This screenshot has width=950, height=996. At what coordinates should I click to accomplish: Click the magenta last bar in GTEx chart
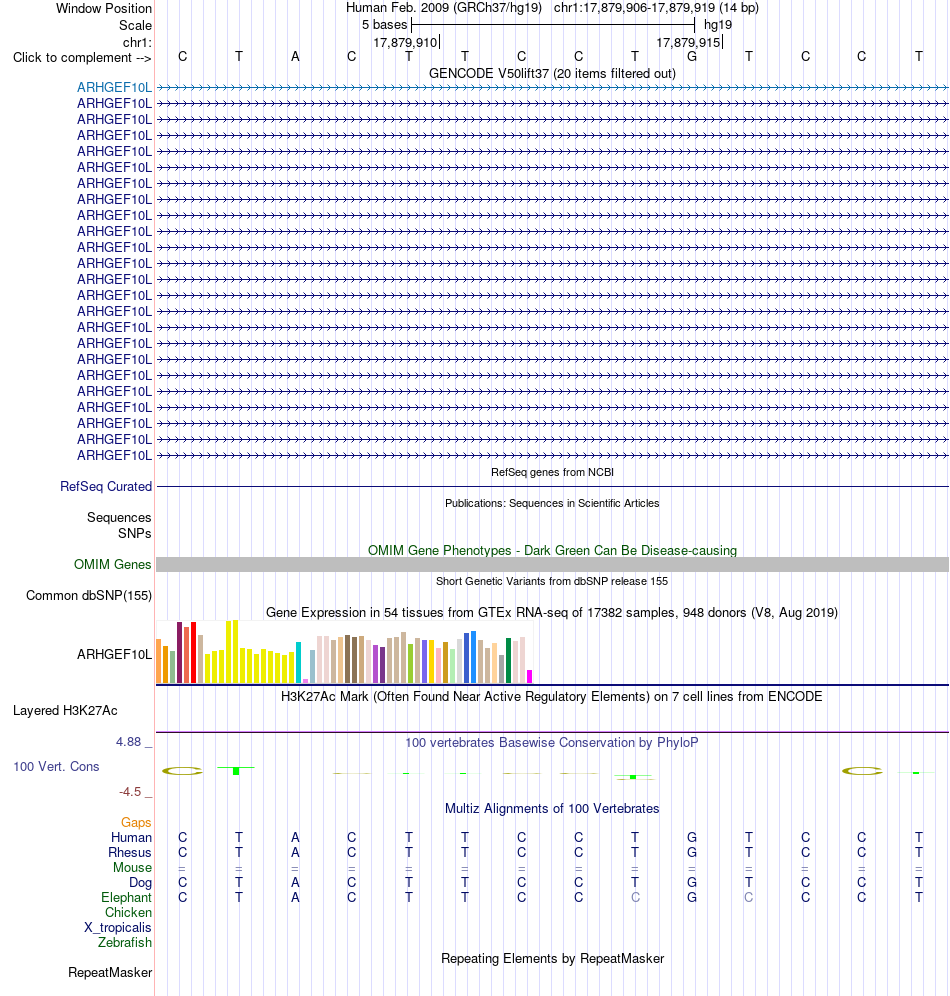click(x=530, y=676)
